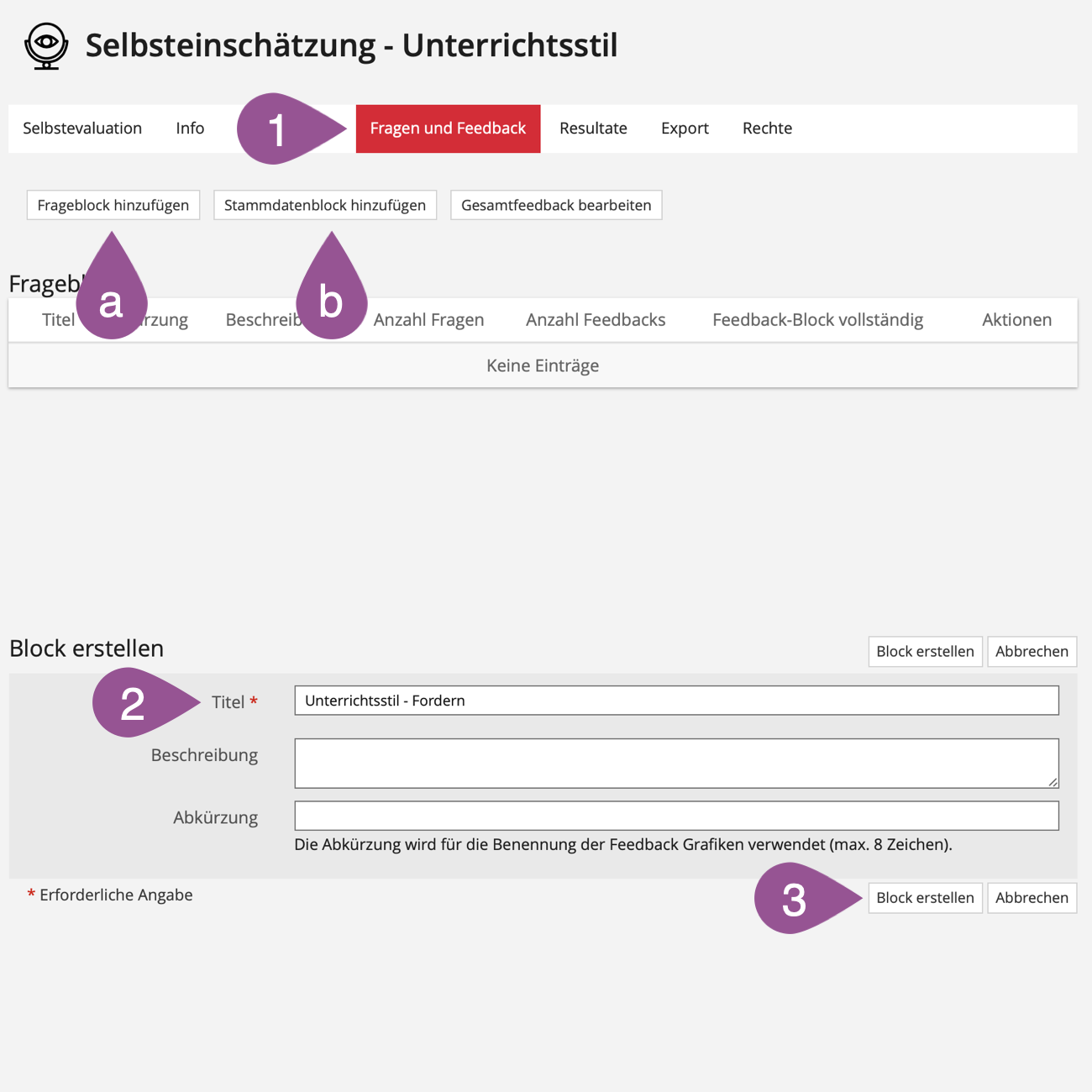Image resolution: width=1092 pixels, height=1092 pixels.
Task: Open the Selbstevaluation tab
Action: pos(82,129)
